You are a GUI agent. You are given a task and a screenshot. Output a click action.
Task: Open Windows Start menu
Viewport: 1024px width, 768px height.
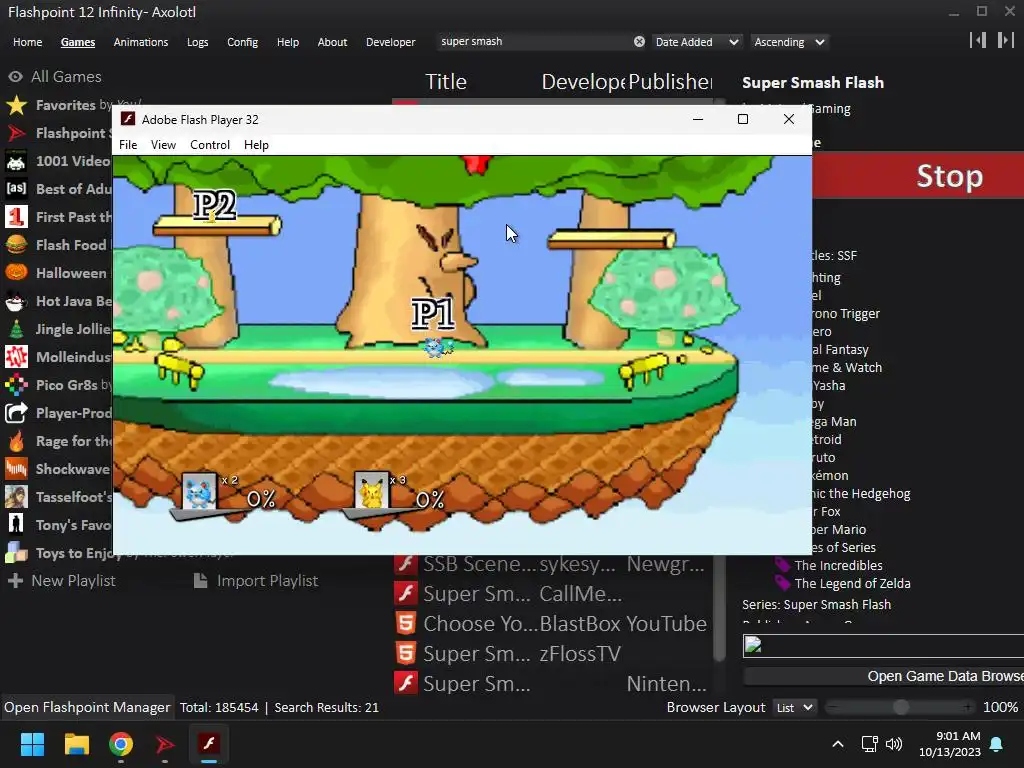coord(32,744)
